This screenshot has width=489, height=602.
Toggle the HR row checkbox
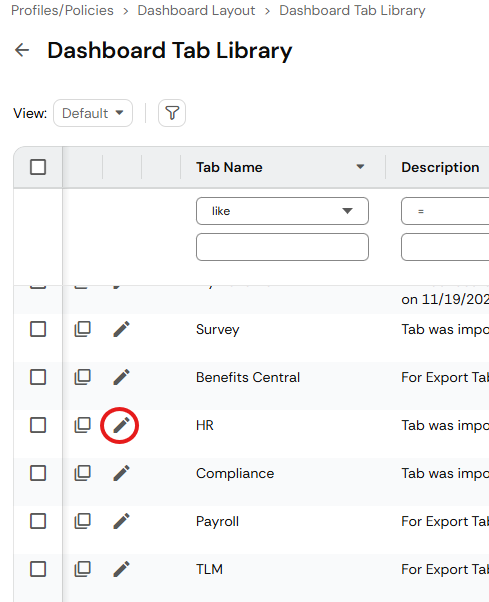[x=38, y=425]
